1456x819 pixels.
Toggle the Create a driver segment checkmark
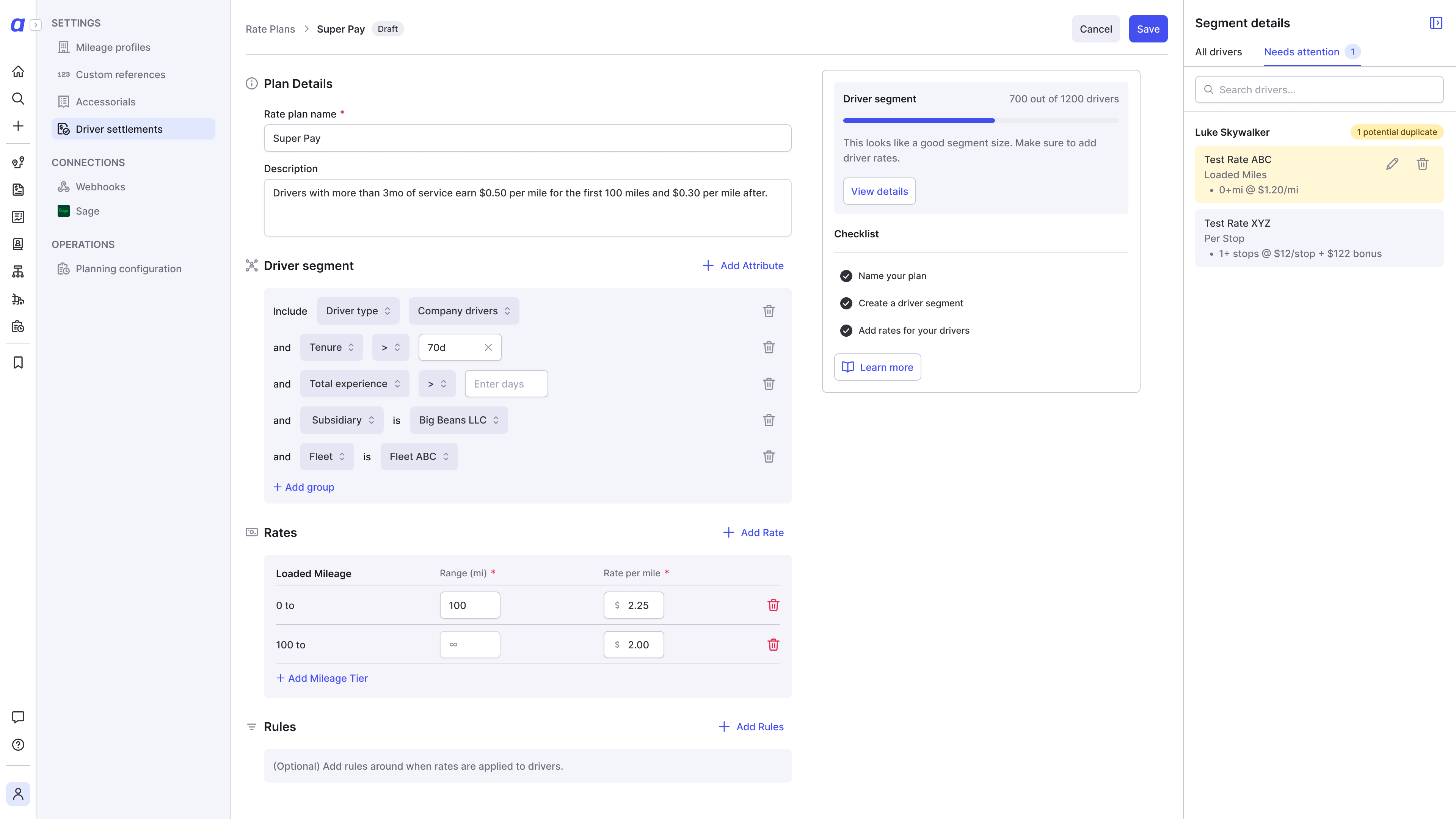pos(846,303)
